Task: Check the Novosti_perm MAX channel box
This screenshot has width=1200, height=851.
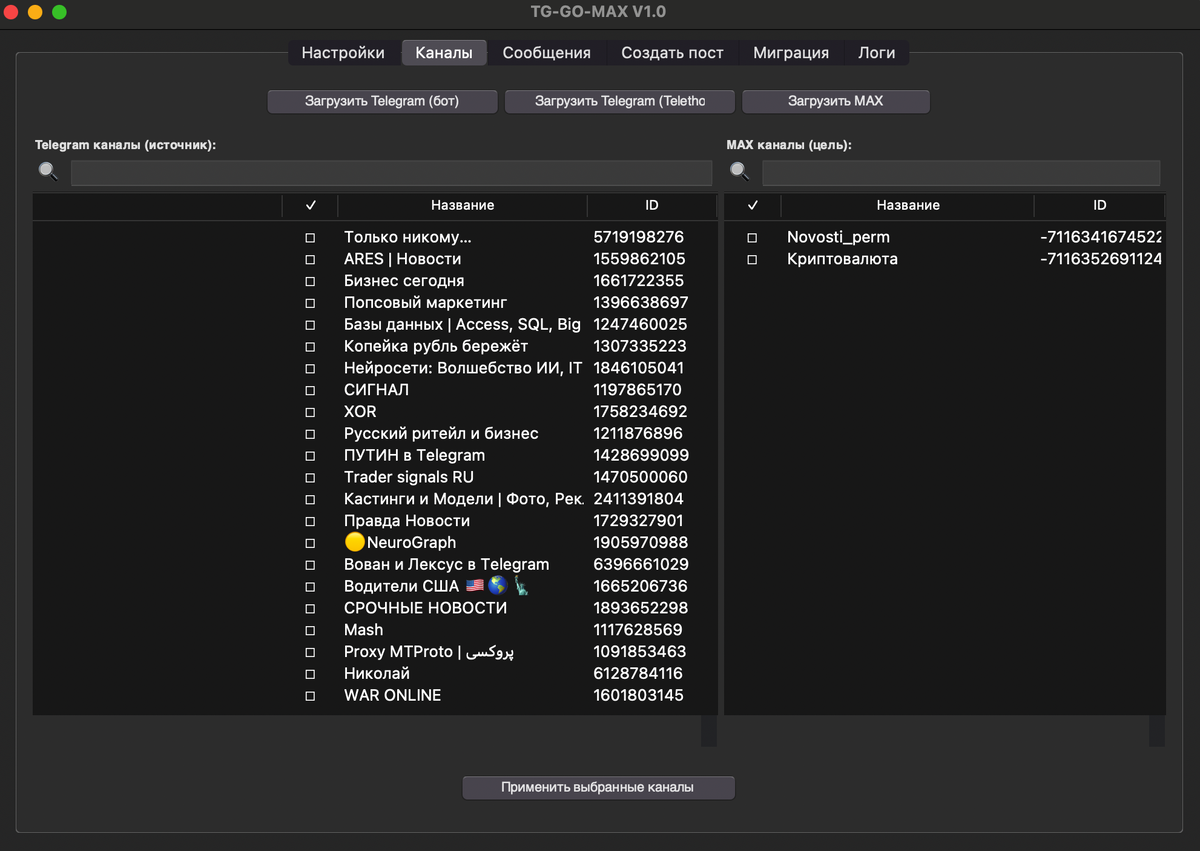Action: [752, 238]
